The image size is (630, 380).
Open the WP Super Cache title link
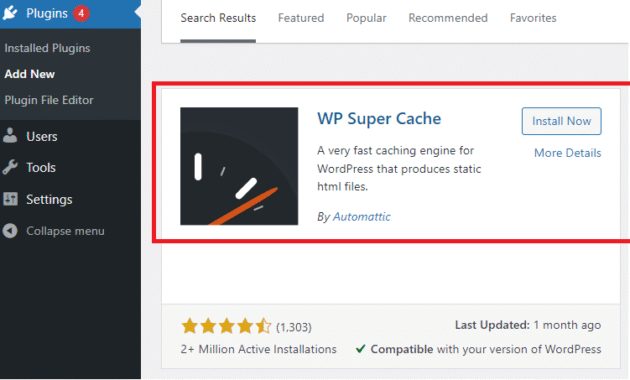tap(379, 118)
